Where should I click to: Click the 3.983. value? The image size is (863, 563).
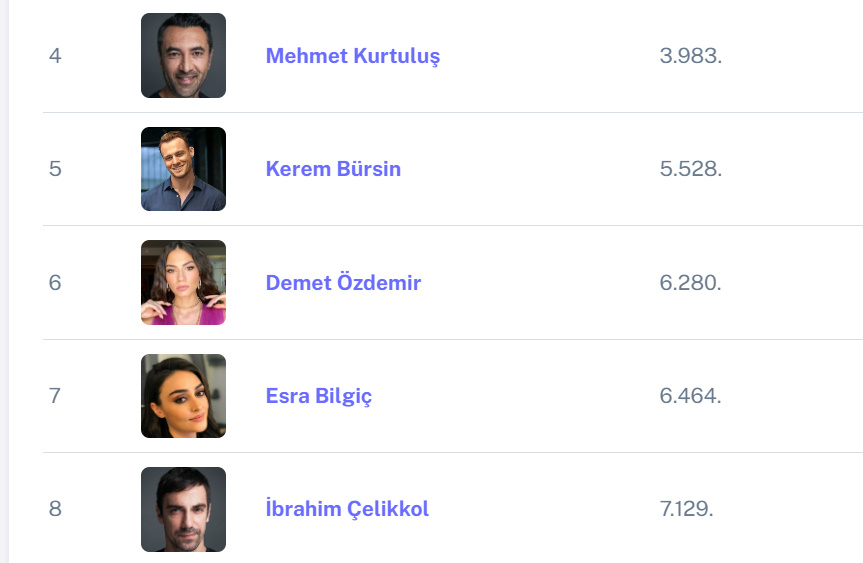(x=690, y=56)
